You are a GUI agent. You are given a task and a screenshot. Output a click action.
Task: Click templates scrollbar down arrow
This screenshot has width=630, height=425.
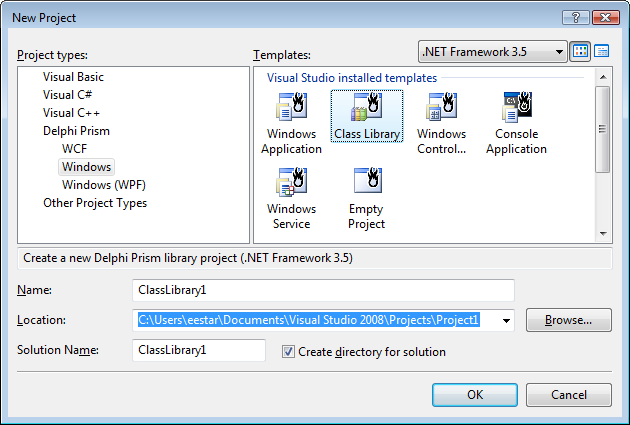(603, 233)
